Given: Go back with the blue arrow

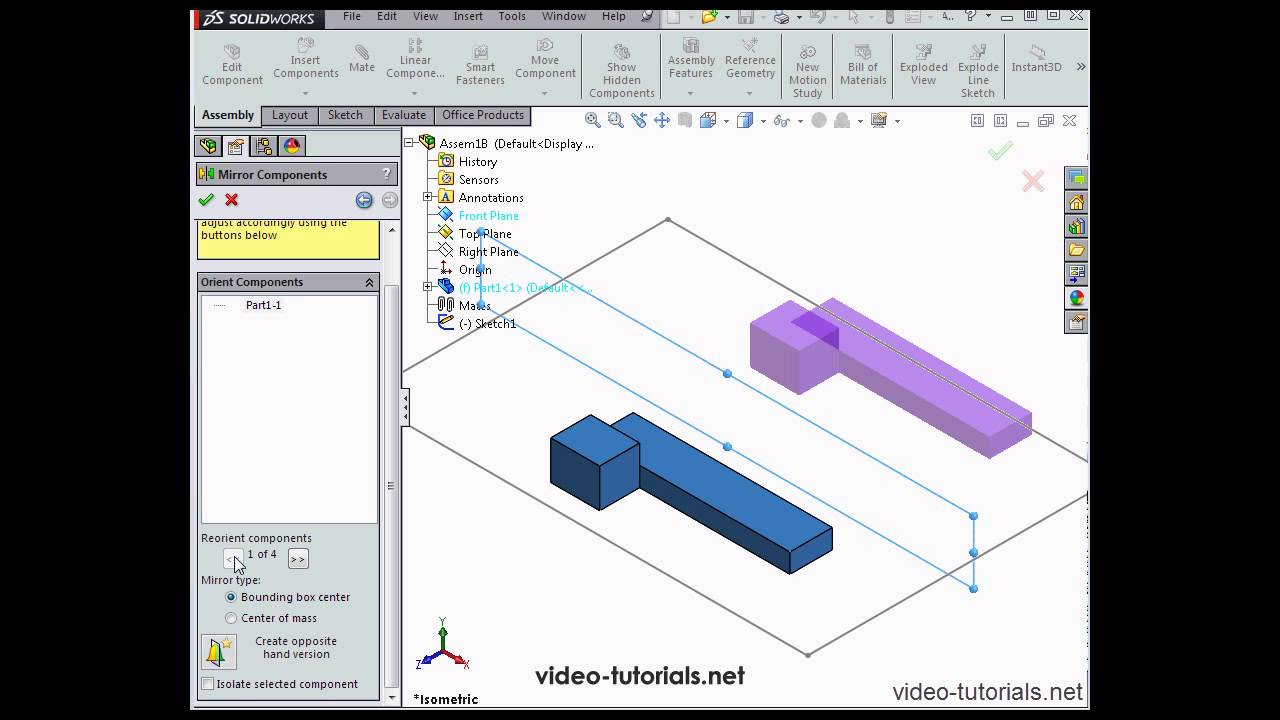Looking at the screenshot, I should click(x=364, y=200).
